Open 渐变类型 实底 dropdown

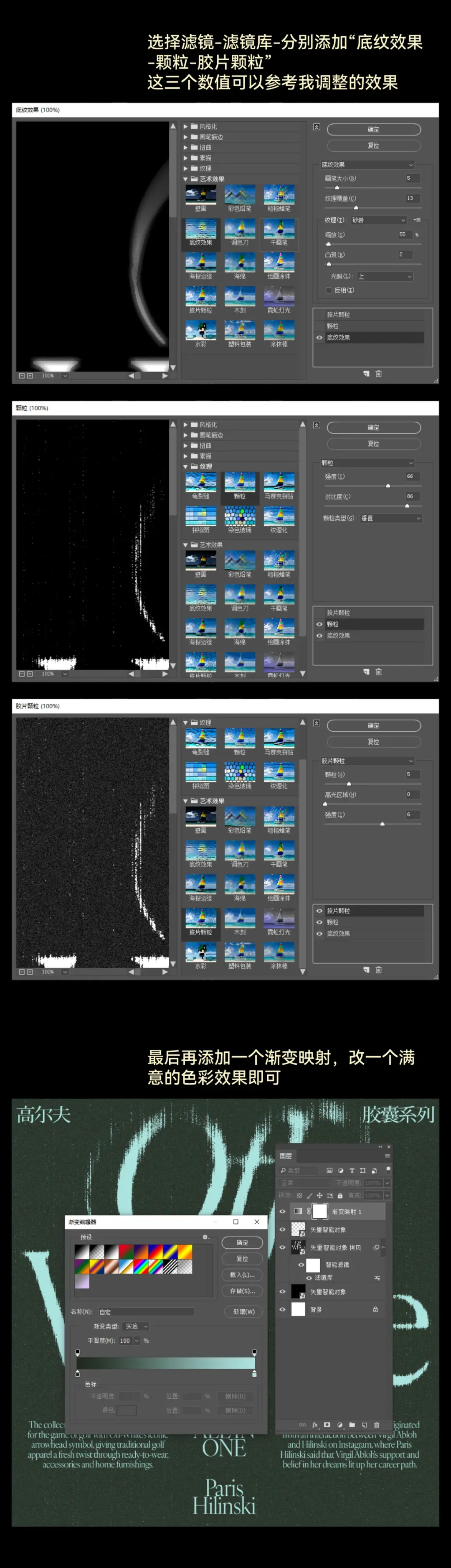point(136,1326)
